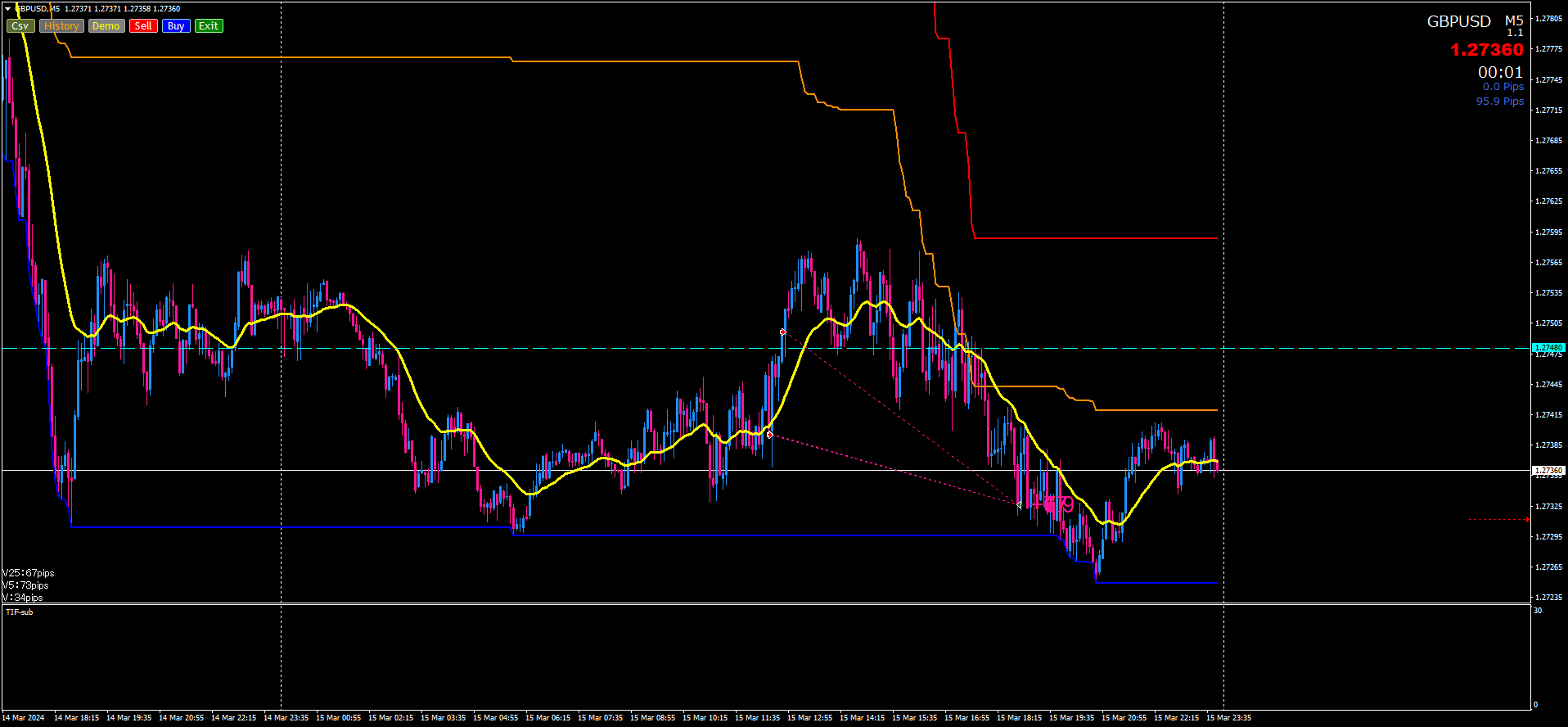
Task: Click the sub-window scale value 30
Action: (1538, 611)
